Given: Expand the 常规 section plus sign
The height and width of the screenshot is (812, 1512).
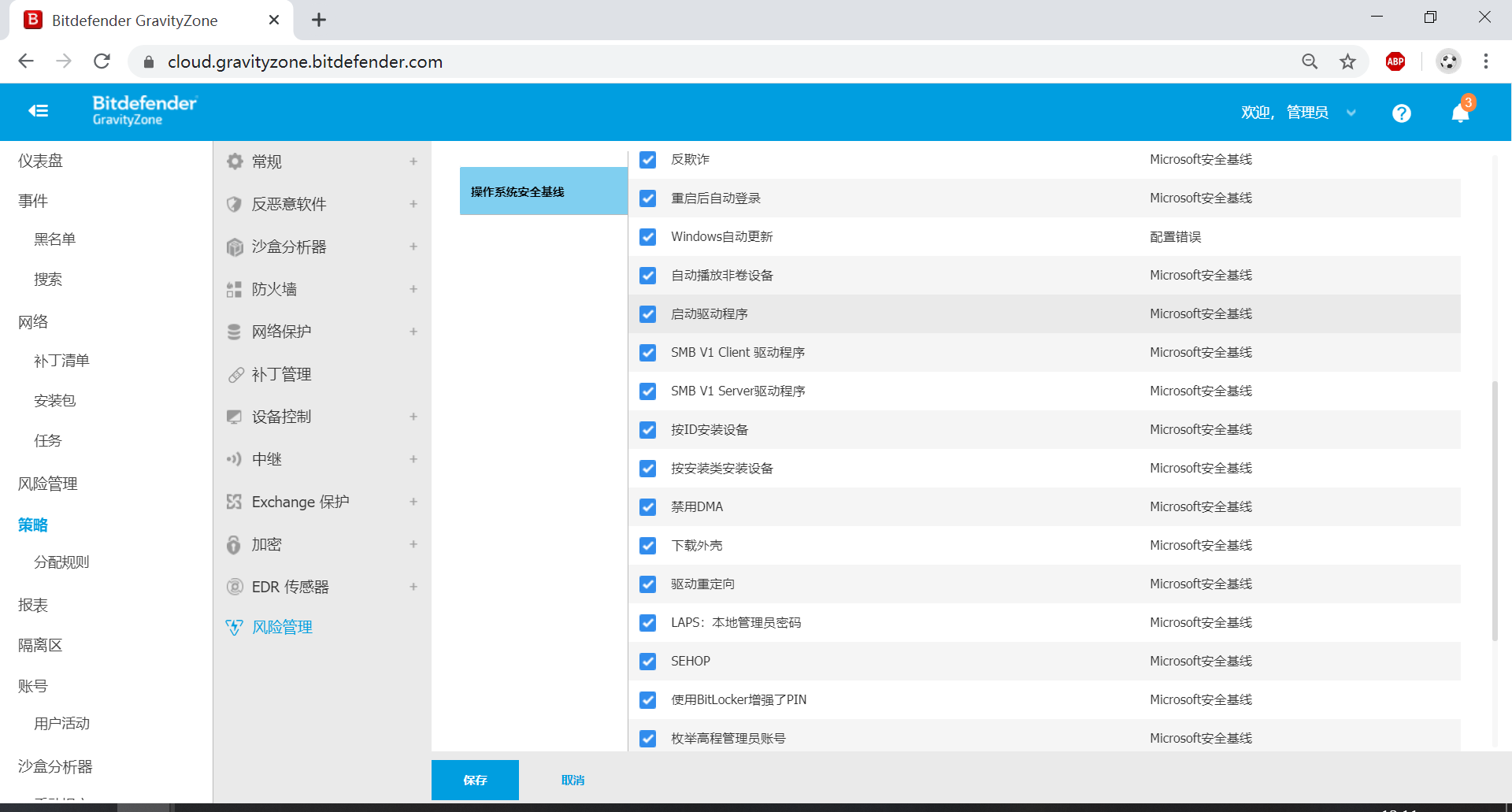Looking at the screenshot, I should pos(413,161).
